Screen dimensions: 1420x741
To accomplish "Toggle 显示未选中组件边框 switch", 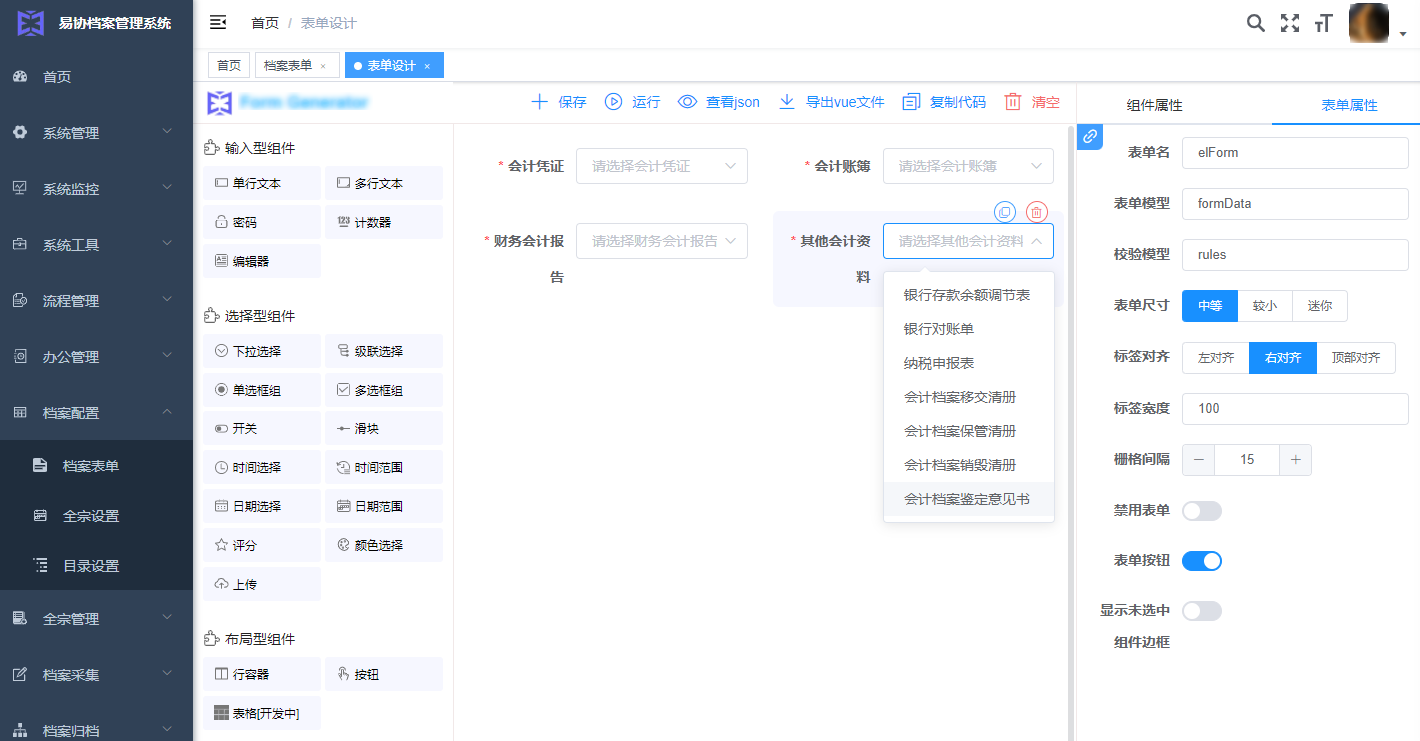I will click(x=1202, y=611).
